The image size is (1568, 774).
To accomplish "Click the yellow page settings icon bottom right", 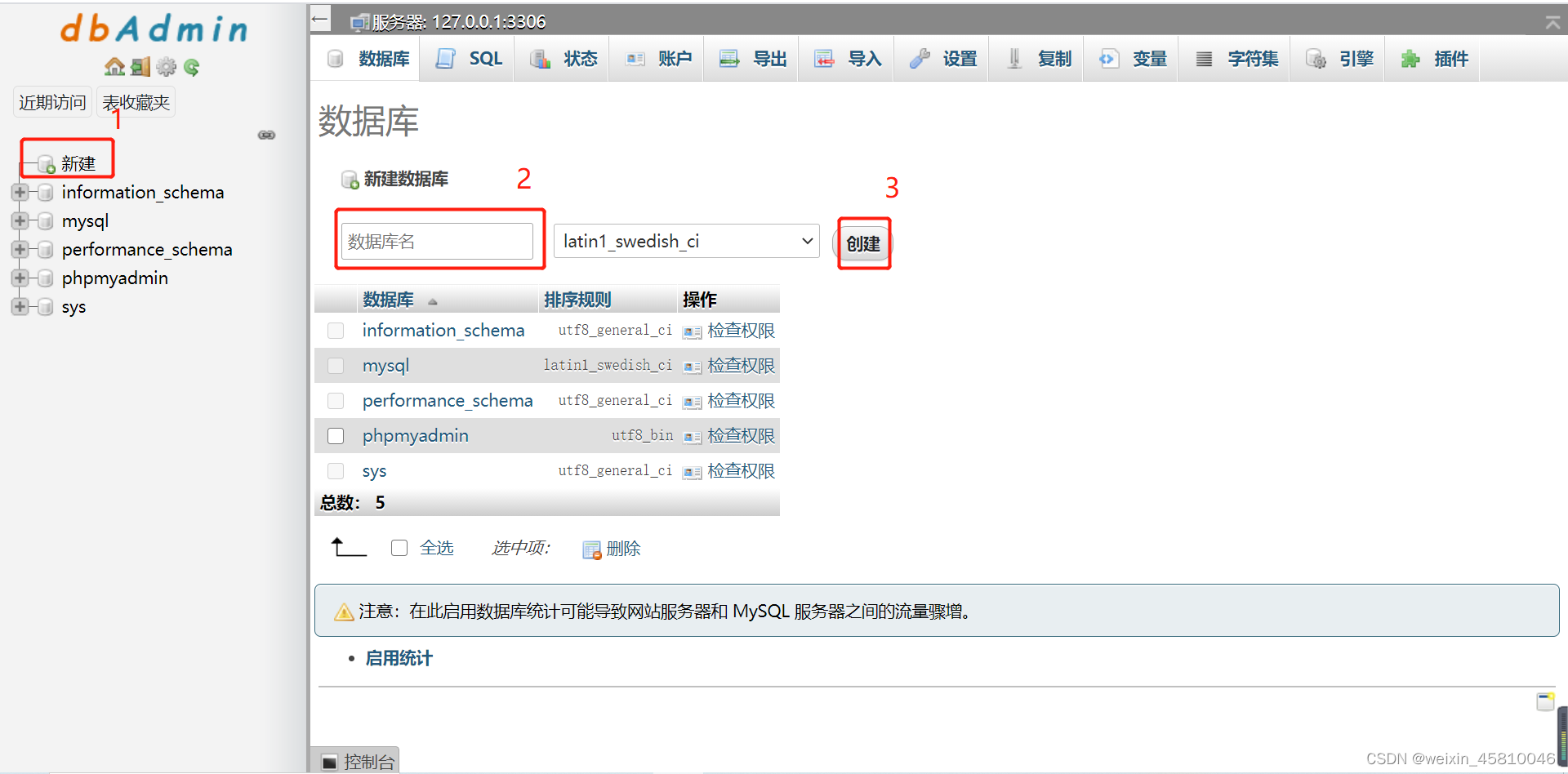I will [1545, 701].
